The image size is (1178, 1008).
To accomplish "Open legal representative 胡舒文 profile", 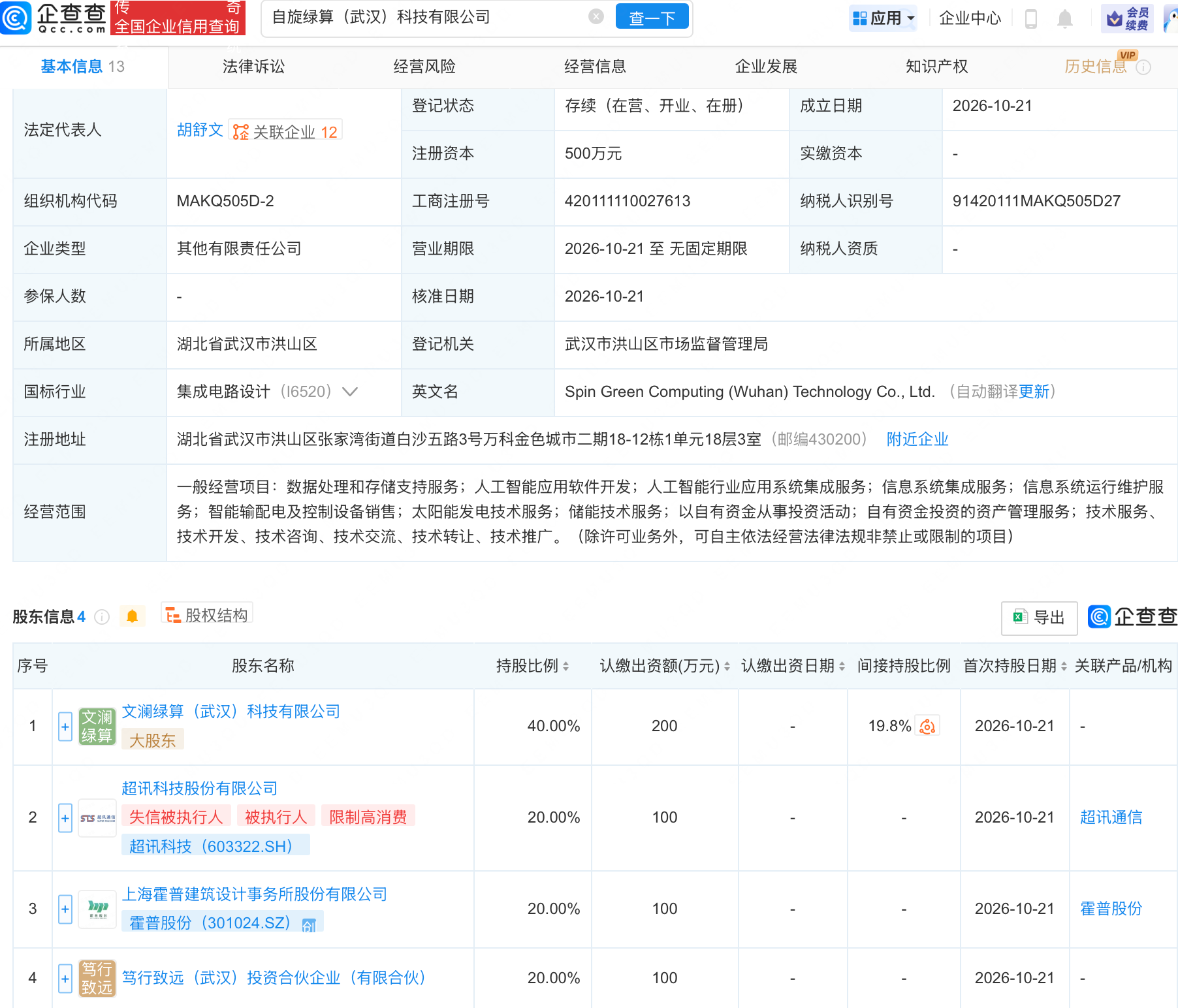I will pos(200,130).
